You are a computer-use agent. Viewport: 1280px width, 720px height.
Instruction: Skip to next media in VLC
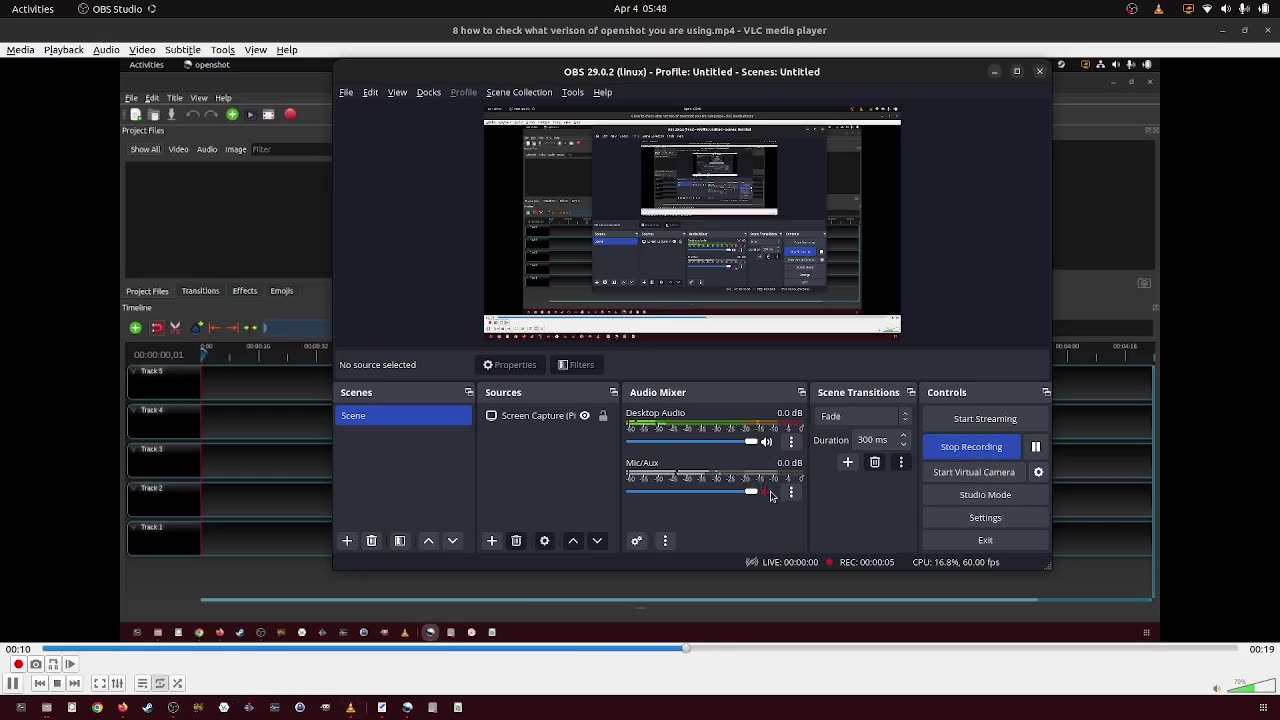coord(74,683)
